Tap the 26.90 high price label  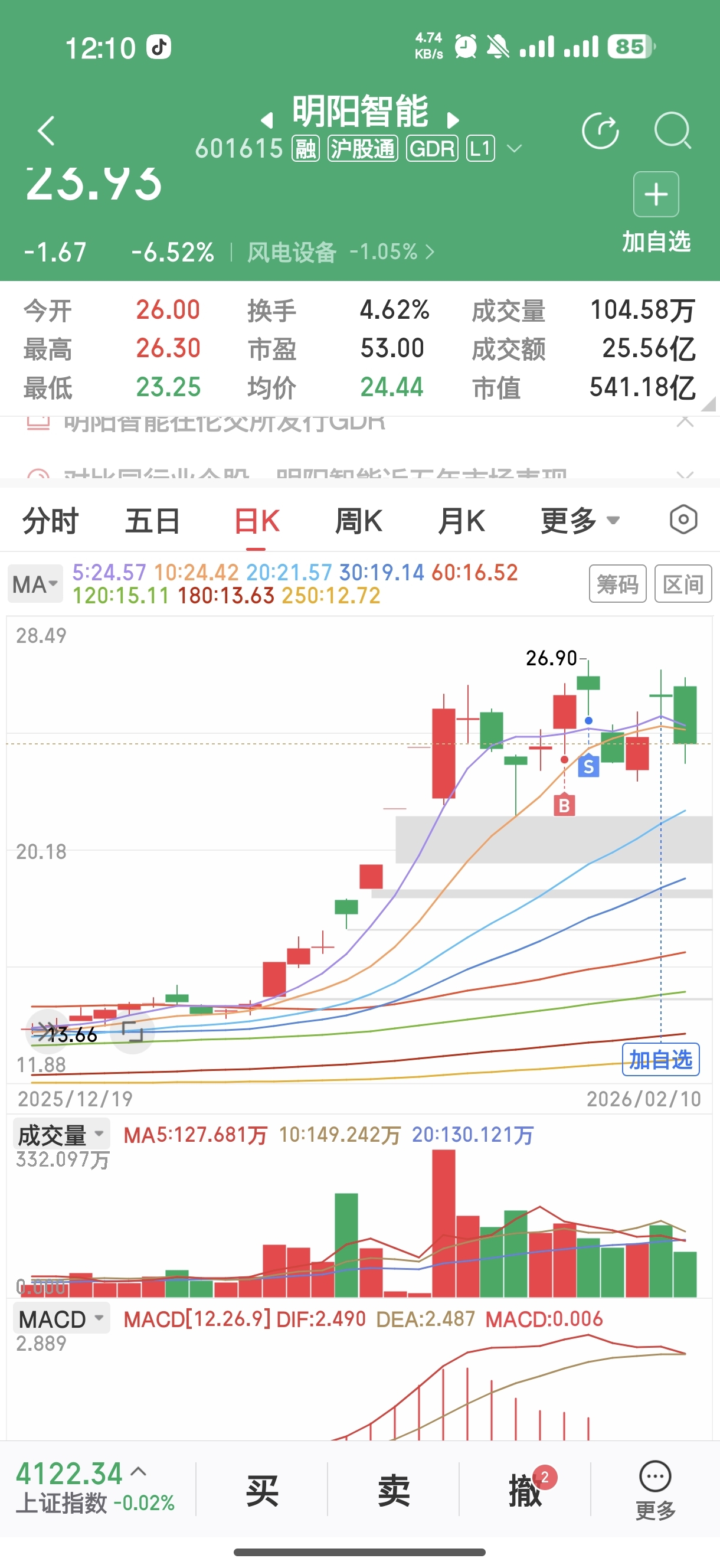coord(551,658)
